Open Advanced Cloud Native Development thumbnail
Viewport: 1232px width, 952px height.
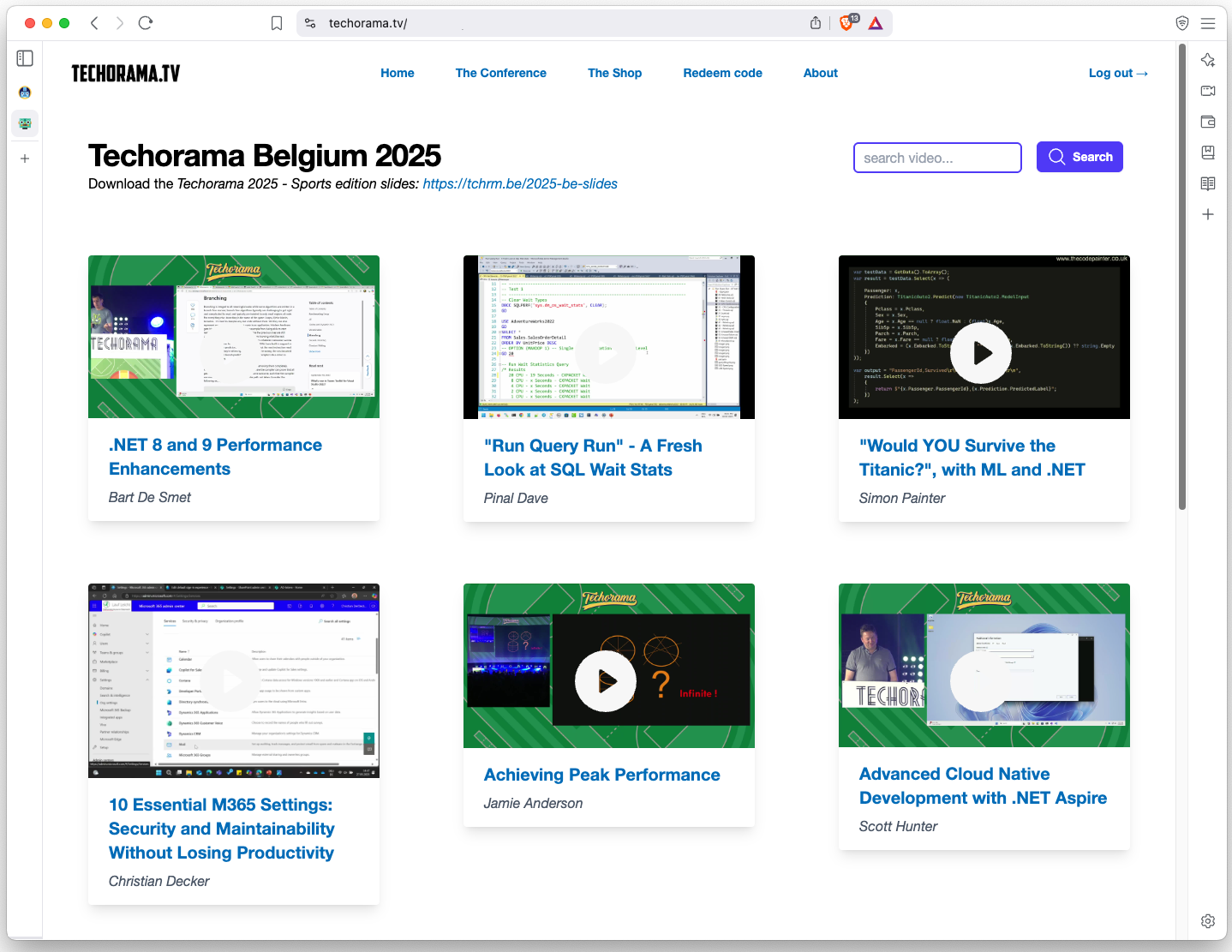(984, 666)
